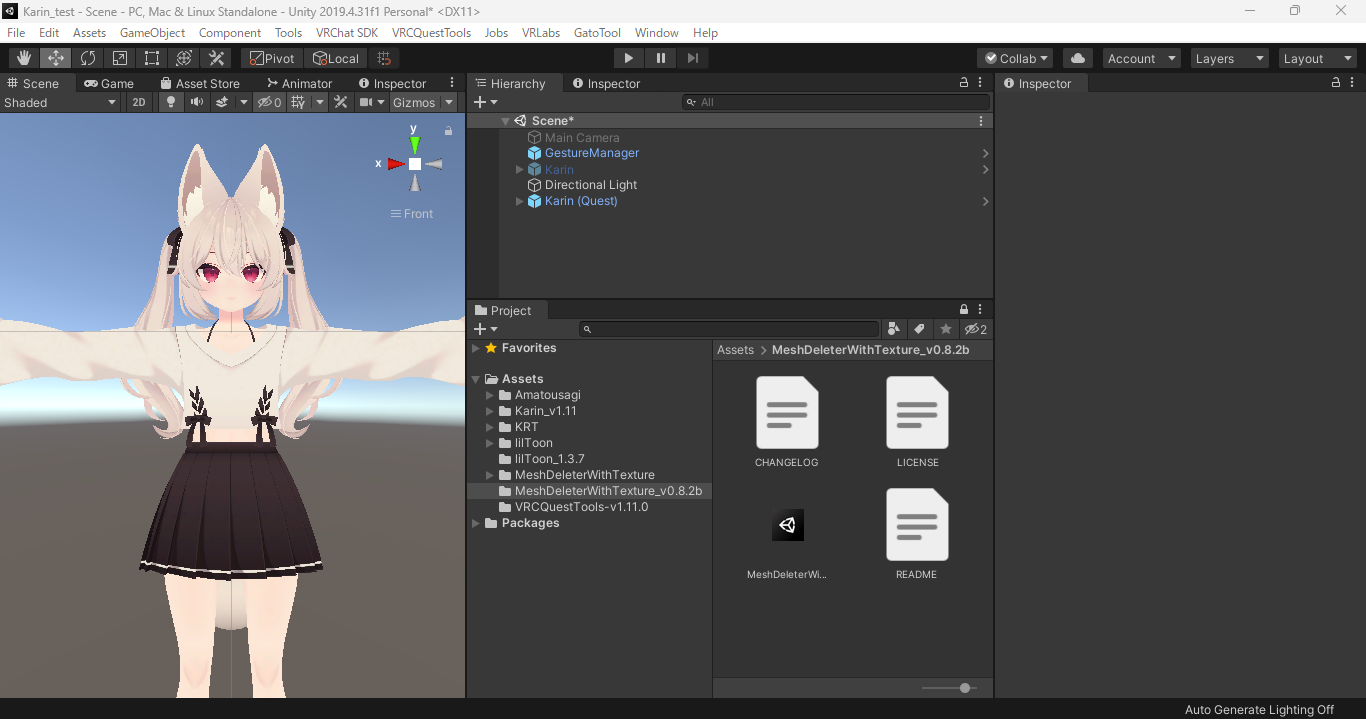Screen dimensions: 1366x719
Task: Open custom editor tools in main toolbar
Action: [216, 59]
